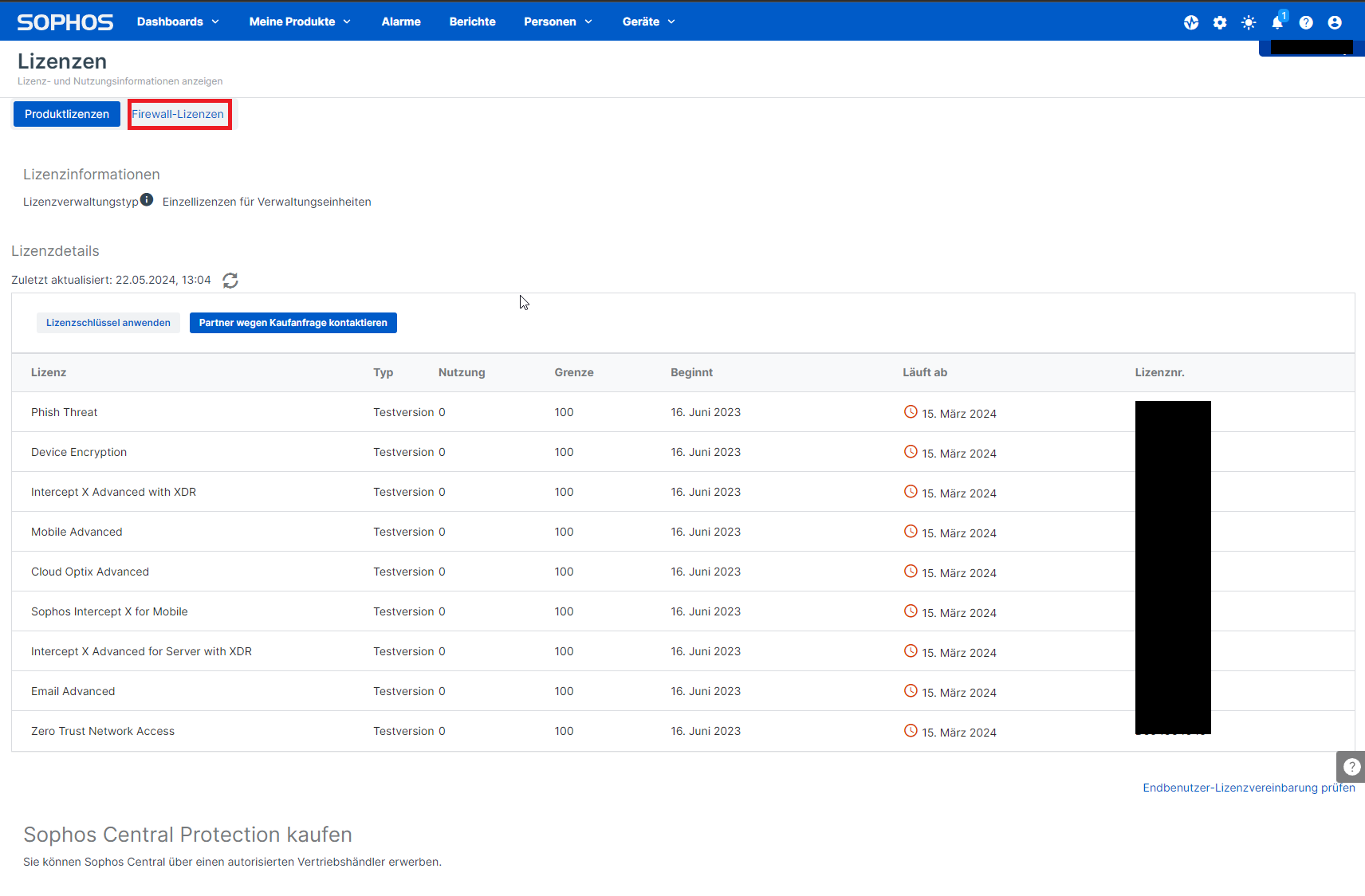1365x896 pixels.
Task: Click Lizenzschlüssel anwenden button
Action: click(x=108, y=323)
